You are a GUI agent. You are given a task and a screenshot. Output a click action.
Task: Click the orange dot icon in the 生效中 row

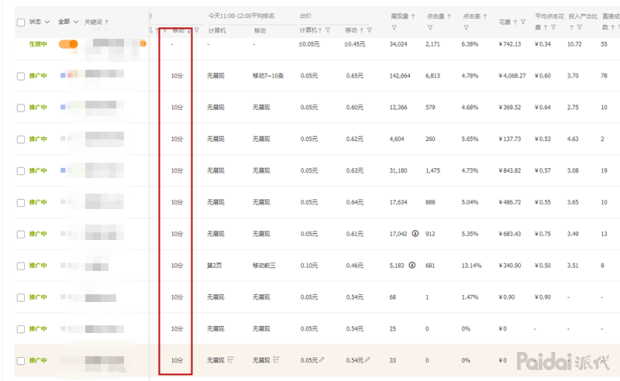(143, 43)
